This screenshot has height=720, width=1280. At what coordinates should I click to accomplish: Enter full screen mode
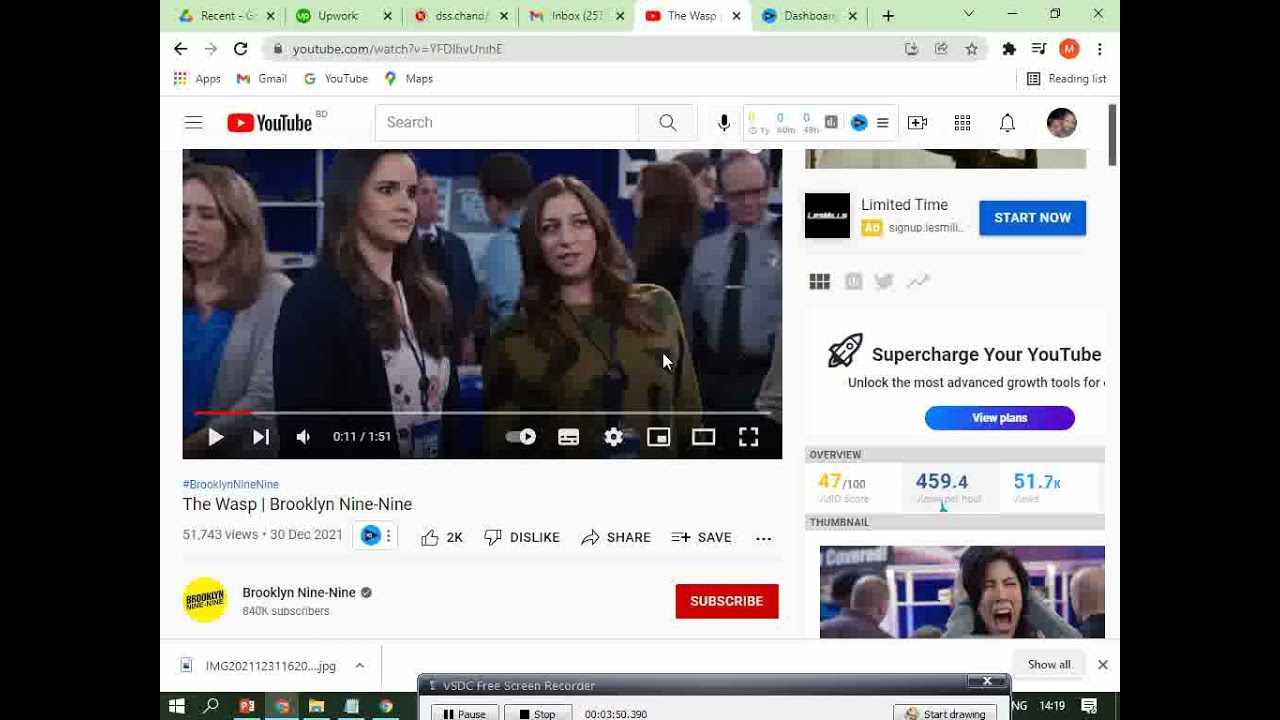[x=748, y=437]
